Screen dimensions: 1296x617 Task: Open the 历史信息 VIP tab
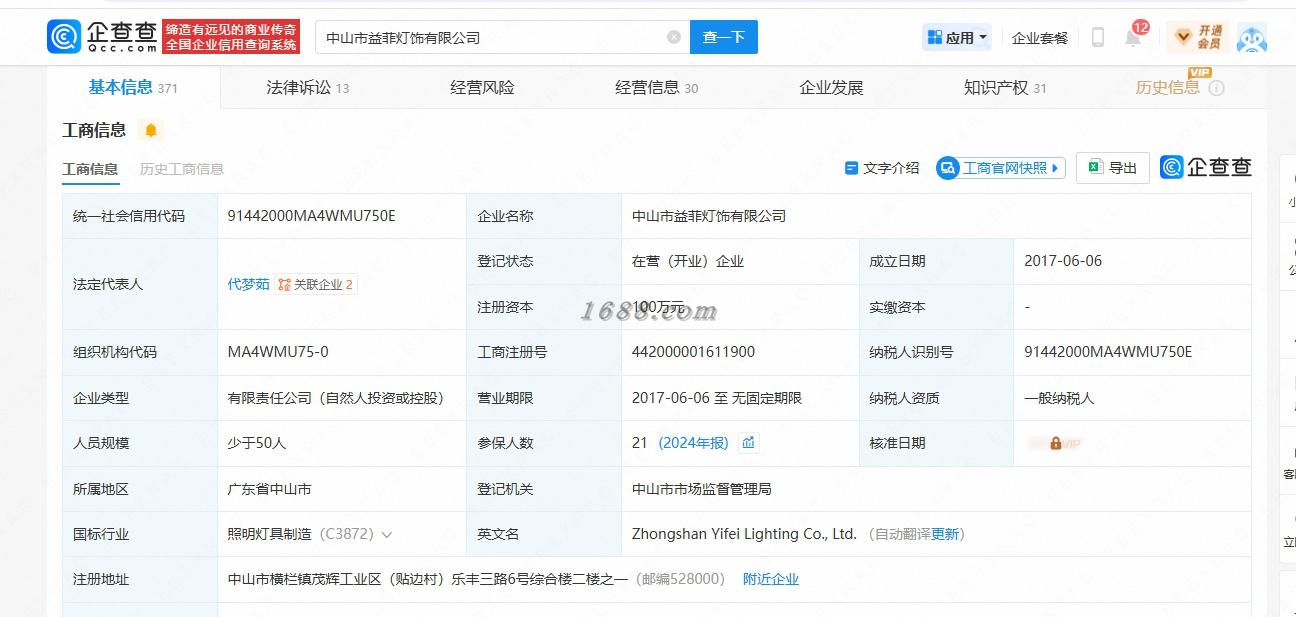point(1168,87)
